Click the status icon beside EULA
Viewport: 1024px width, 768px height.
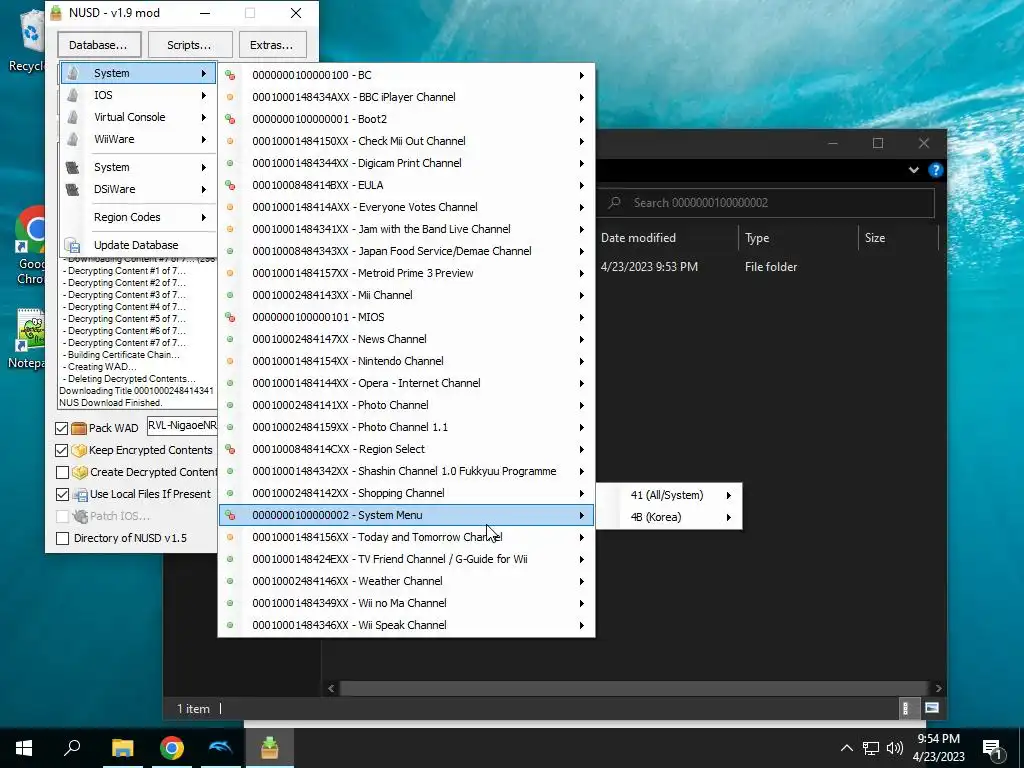tap(230, 185)
